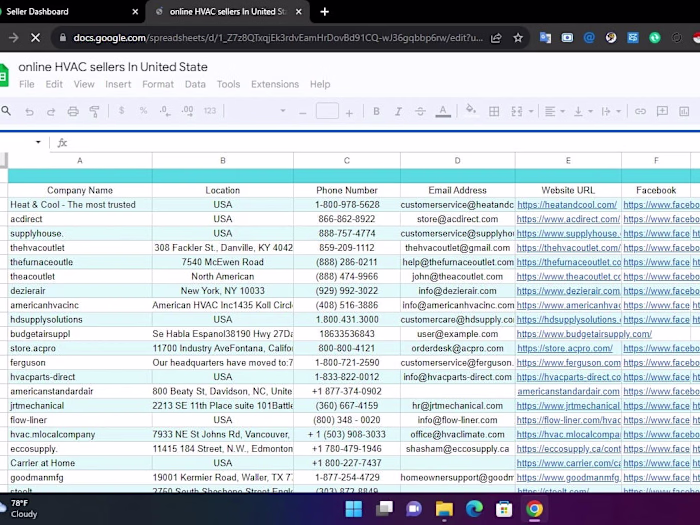Open Windows Start menu on taskbar
This screenshot has width=700, height=525.
click(354, 509)
